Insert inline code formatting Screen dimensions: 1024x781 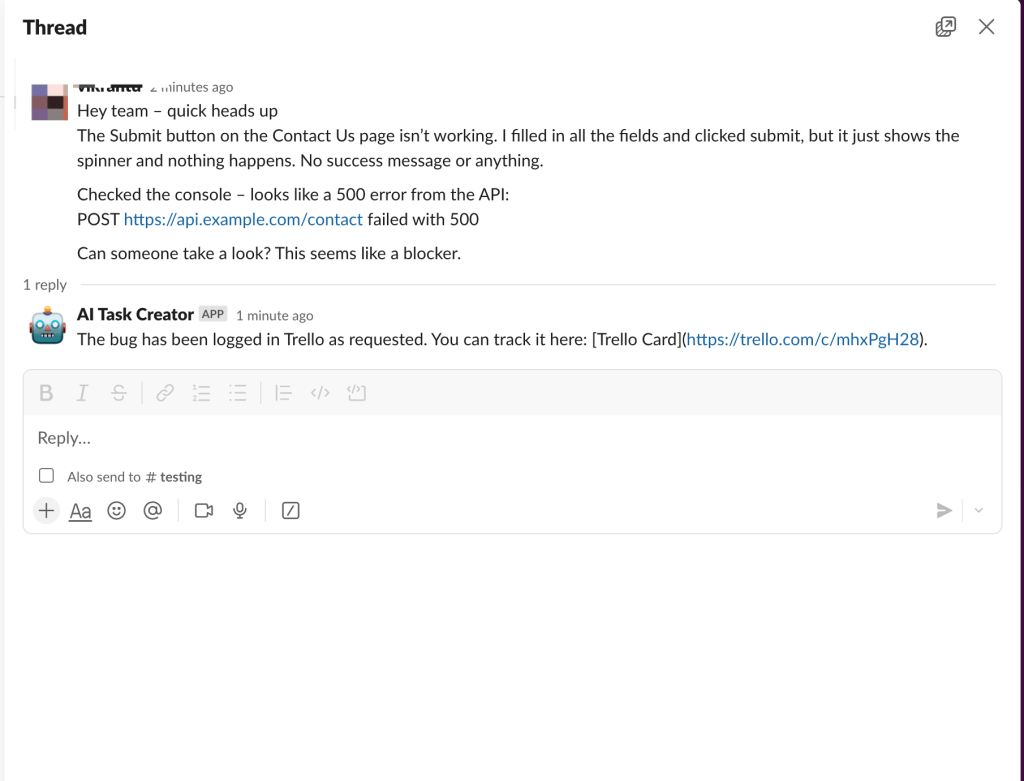pyautogui.click(x=320, y=392)
